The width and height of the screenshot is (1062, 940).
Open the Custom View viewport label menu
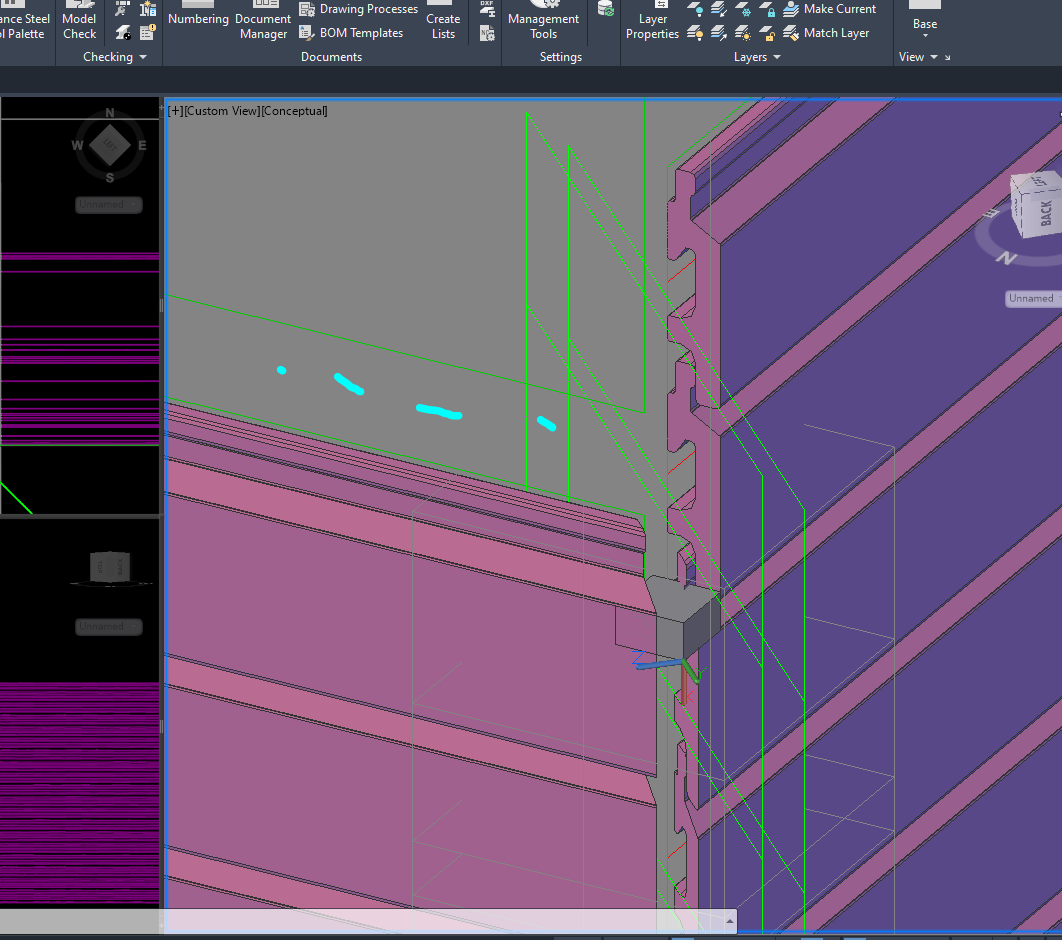pyautogui.click(x=231, y=110)
